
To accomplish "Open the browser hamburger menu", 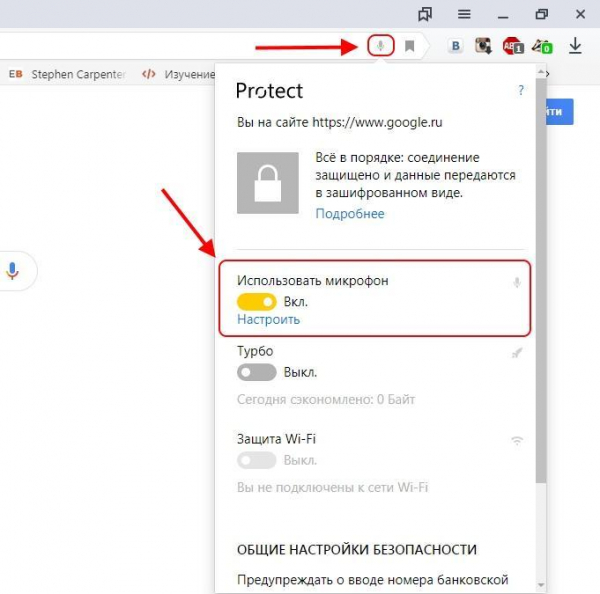I will coord(464,15).
